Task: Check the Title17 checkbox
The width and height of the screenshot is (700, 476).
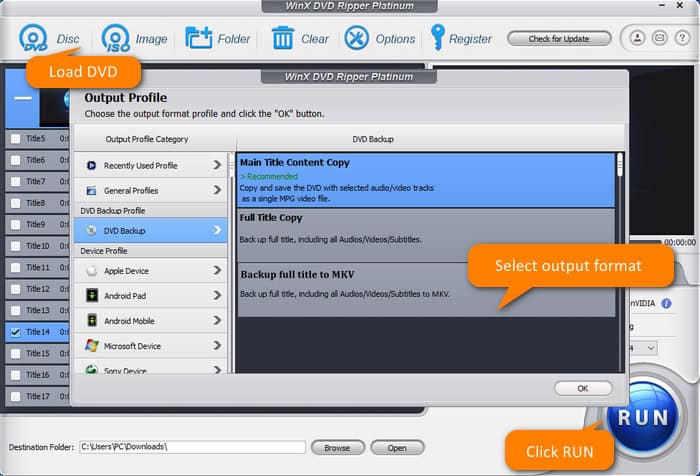Action: click(x=16, y=397)
